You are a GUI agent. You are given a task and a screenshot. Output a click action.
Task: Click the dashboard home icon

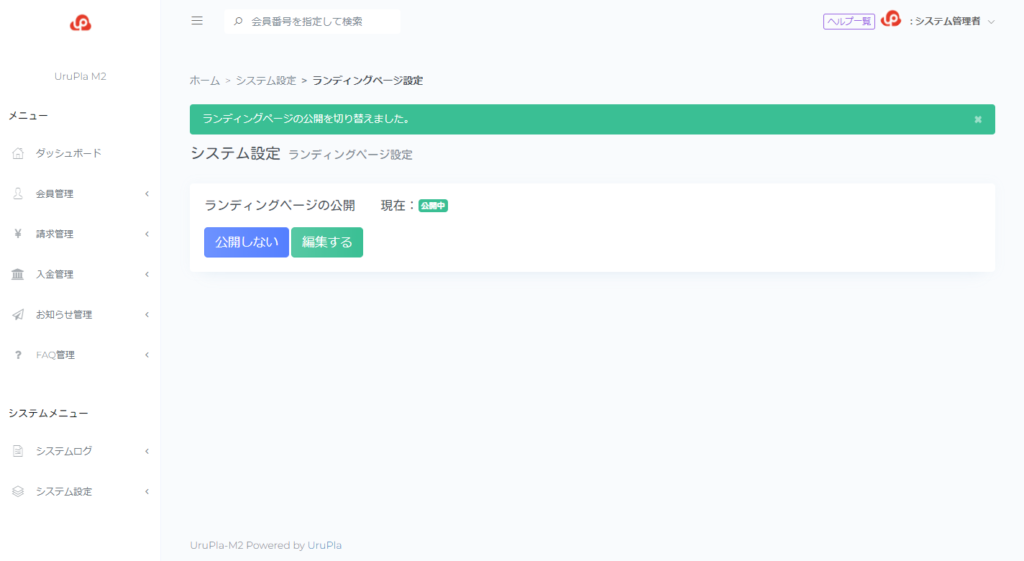[x=18, y=153]
